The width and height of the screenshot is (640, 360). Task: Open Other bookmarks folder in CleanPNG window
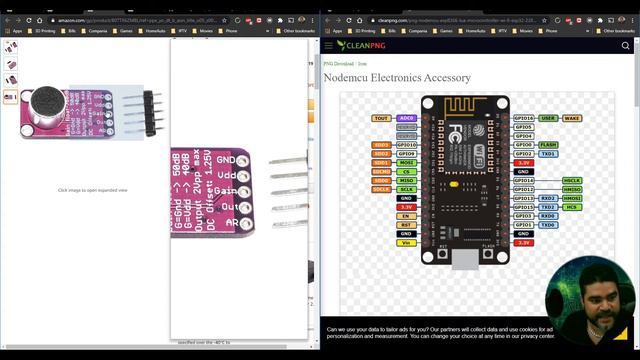[616, 31]
